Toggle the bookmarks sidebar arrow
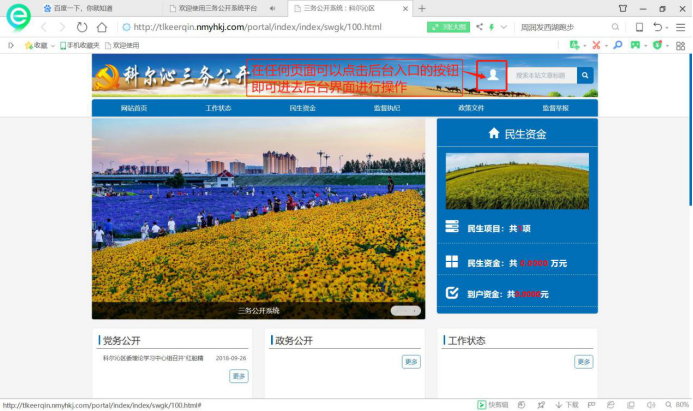 (x=11, y=45)
